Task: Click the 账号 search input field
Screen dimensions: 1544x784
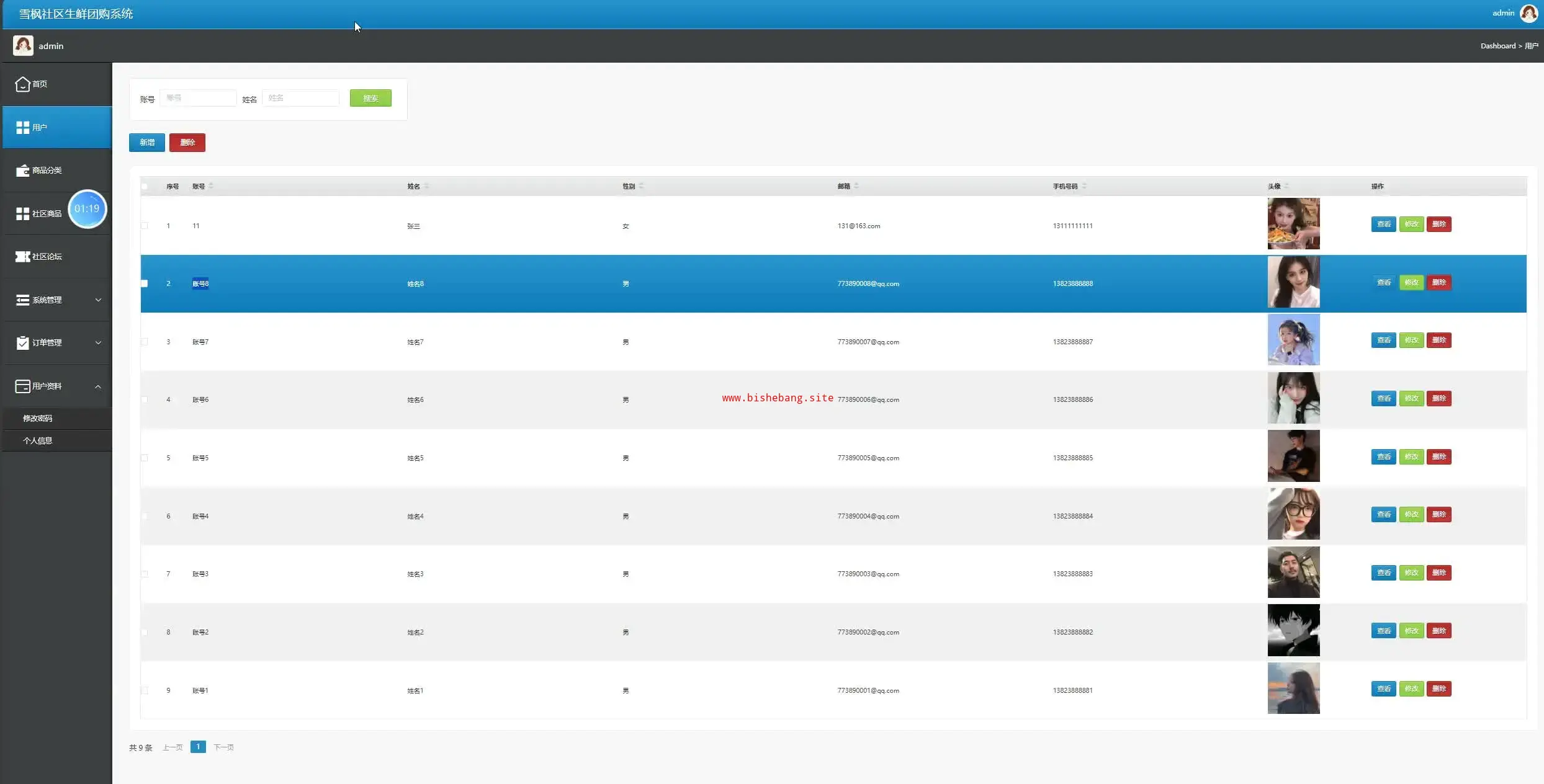Action: [198, 98]
